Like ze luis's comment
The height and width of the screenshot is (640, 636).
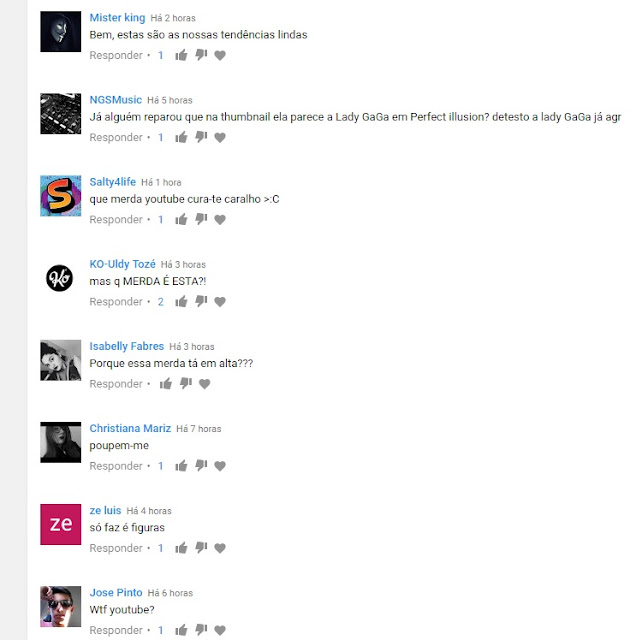181,548
